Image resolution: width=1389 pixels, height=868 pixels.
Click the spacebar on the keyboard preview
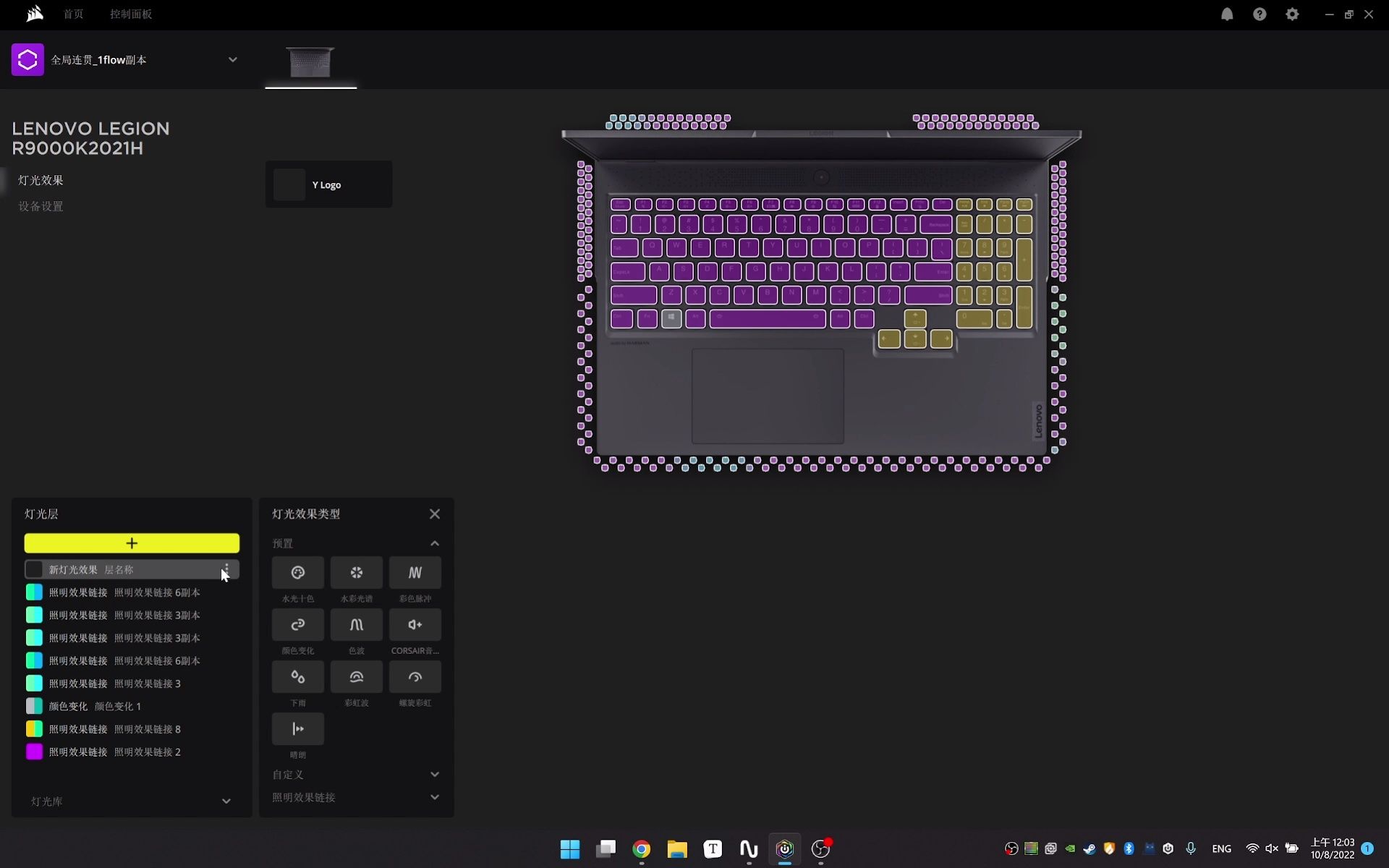click(x=768, y=319)
